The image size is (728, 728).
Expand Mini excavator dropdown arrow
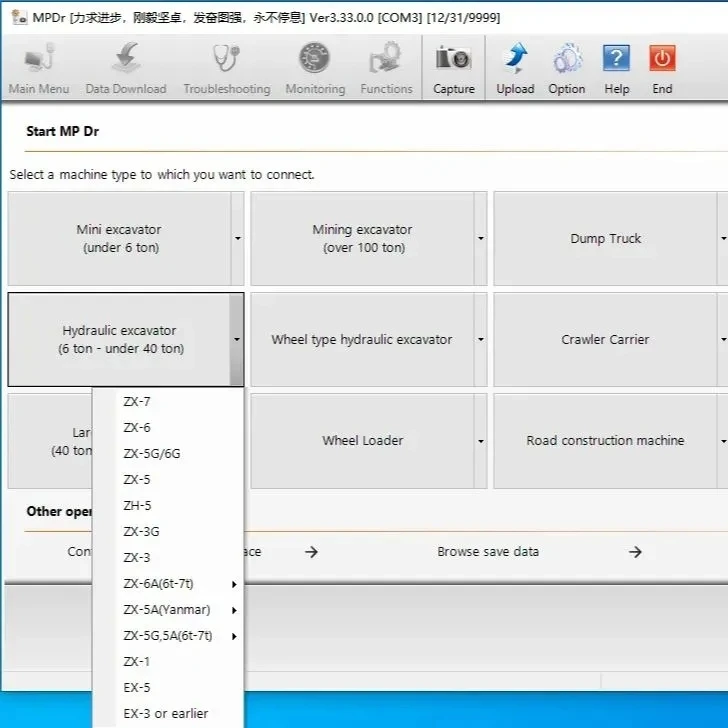click(238, 238)
